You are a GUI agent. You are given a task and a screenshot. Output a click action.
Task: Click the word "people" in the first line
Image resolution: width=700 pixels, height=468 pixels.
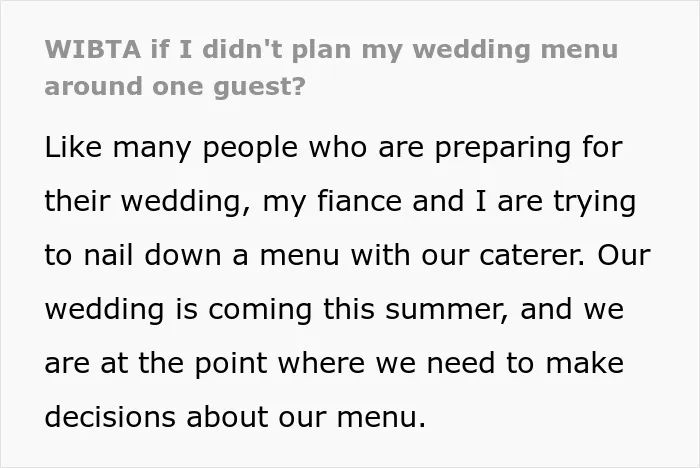(x=250, y=149)
